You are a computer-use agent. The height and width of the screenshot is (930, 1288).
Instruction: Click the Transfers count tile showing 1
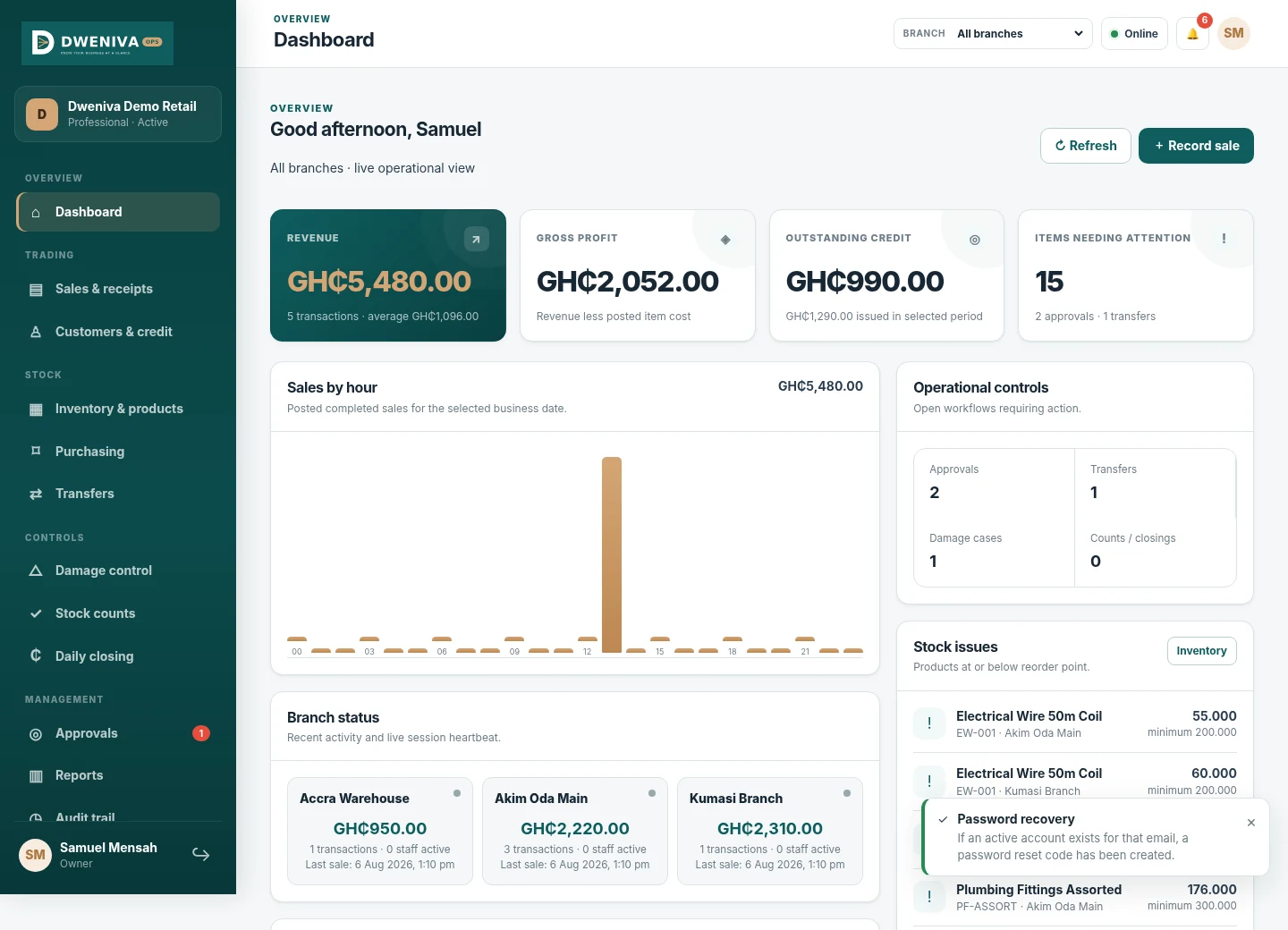pyautogui.click(x=1156, y=483)
